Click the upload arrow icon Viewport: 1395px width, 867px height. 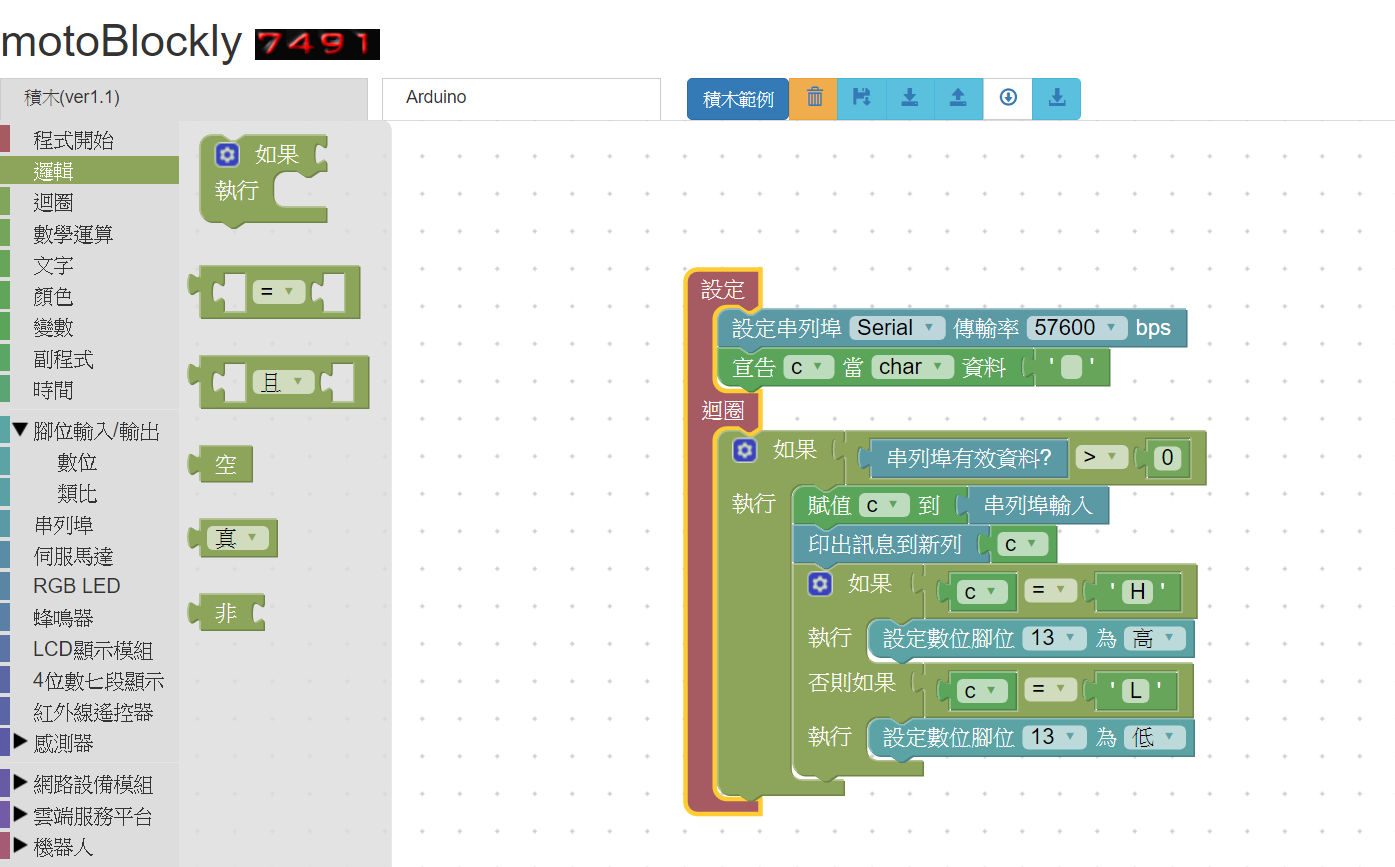click(x=958, y=98)
